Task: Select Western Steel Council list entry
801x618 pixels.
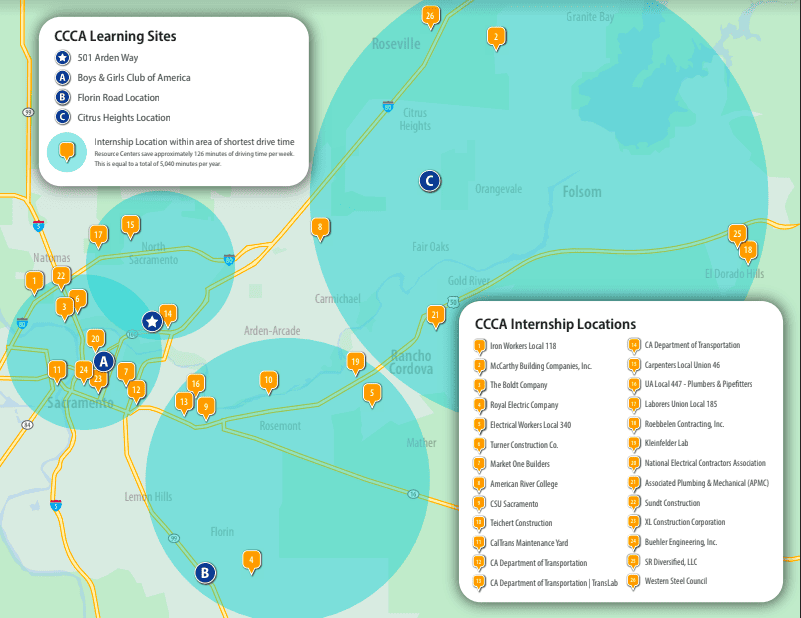Action: click(675, 580)
